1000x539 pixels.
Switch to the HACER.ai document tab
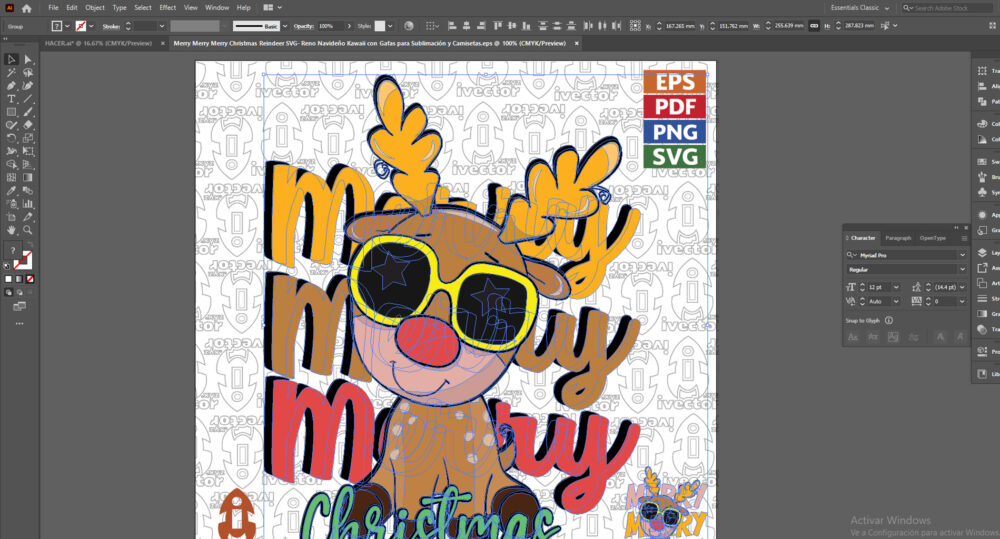tap(99, 43)
